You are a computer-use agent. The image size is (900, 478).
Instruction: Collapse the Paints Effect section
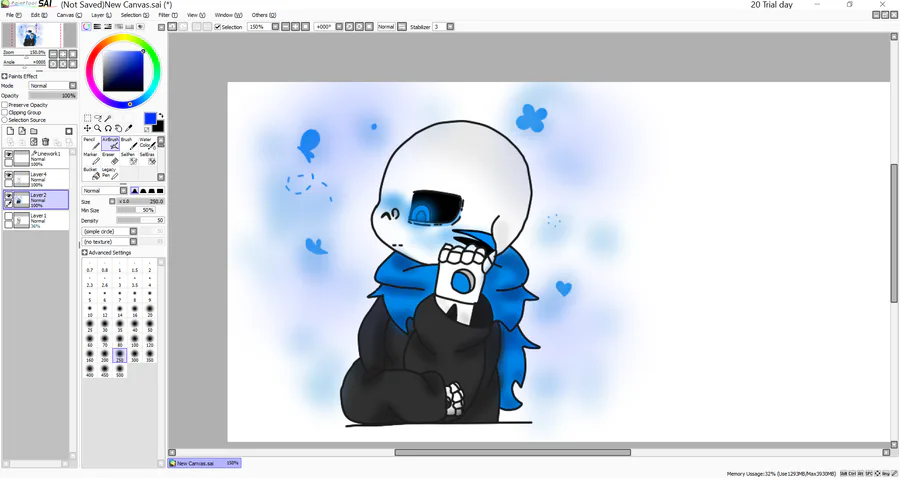point(4,76)
